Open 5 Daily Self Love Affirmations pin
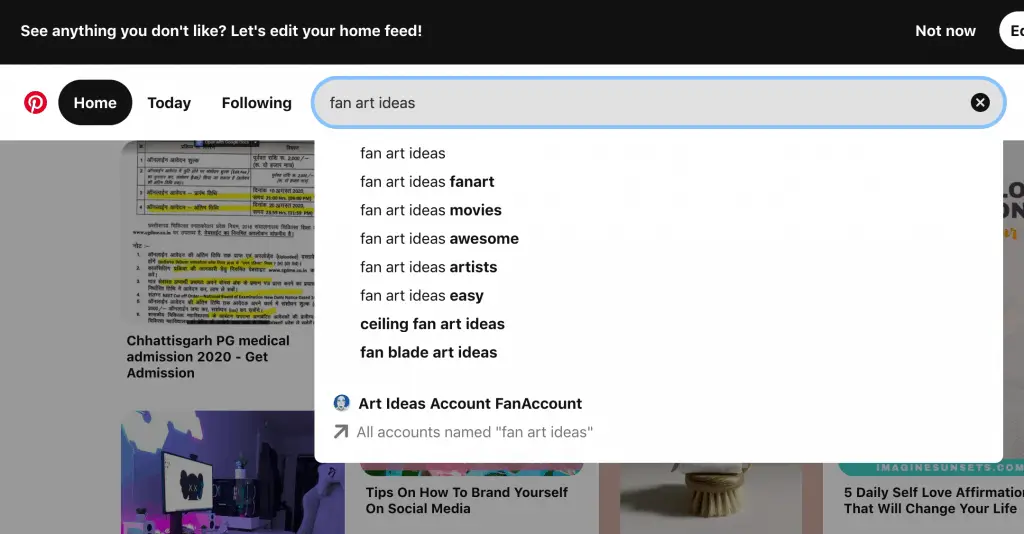 [x=933, y=500]
